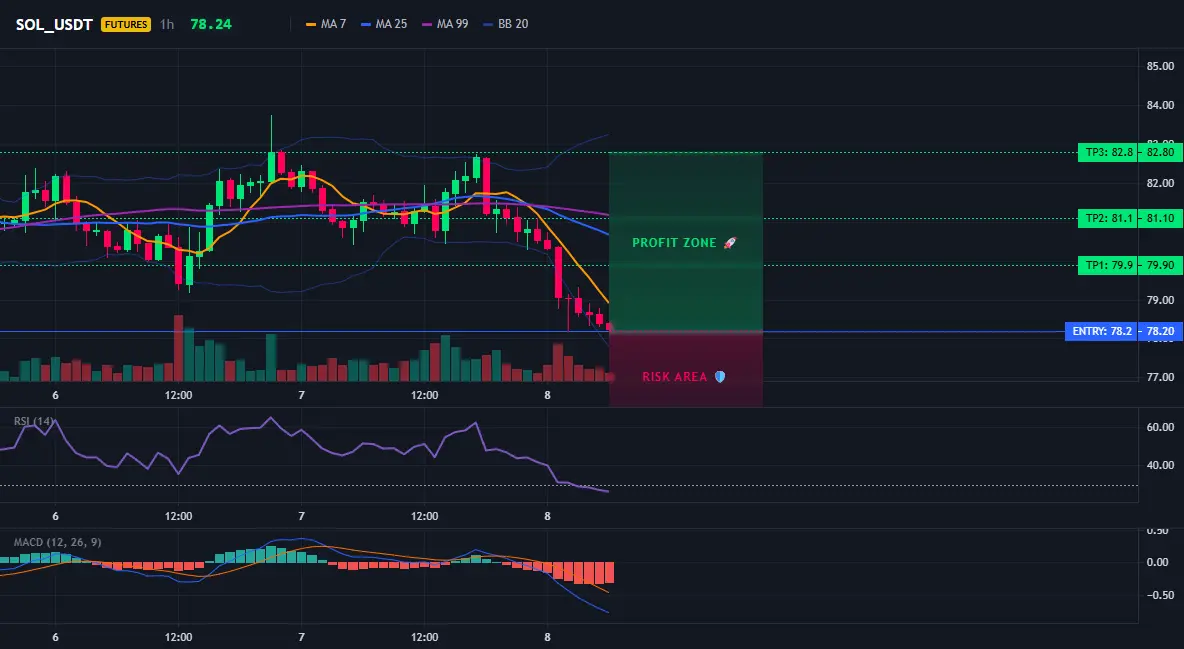
Task: Click the 82.00 price axis label
Action: (x=1161, y=183)
